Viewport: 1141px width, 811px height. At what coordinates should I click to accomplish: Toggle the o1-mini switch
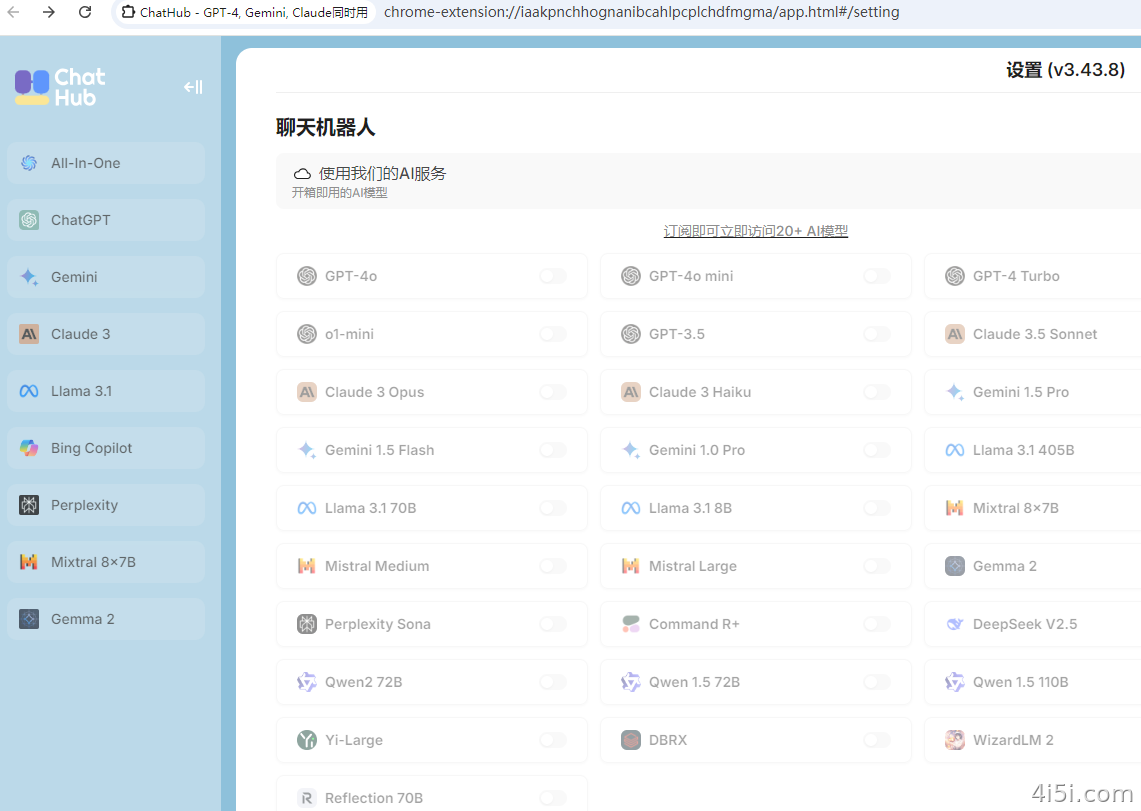553,334
